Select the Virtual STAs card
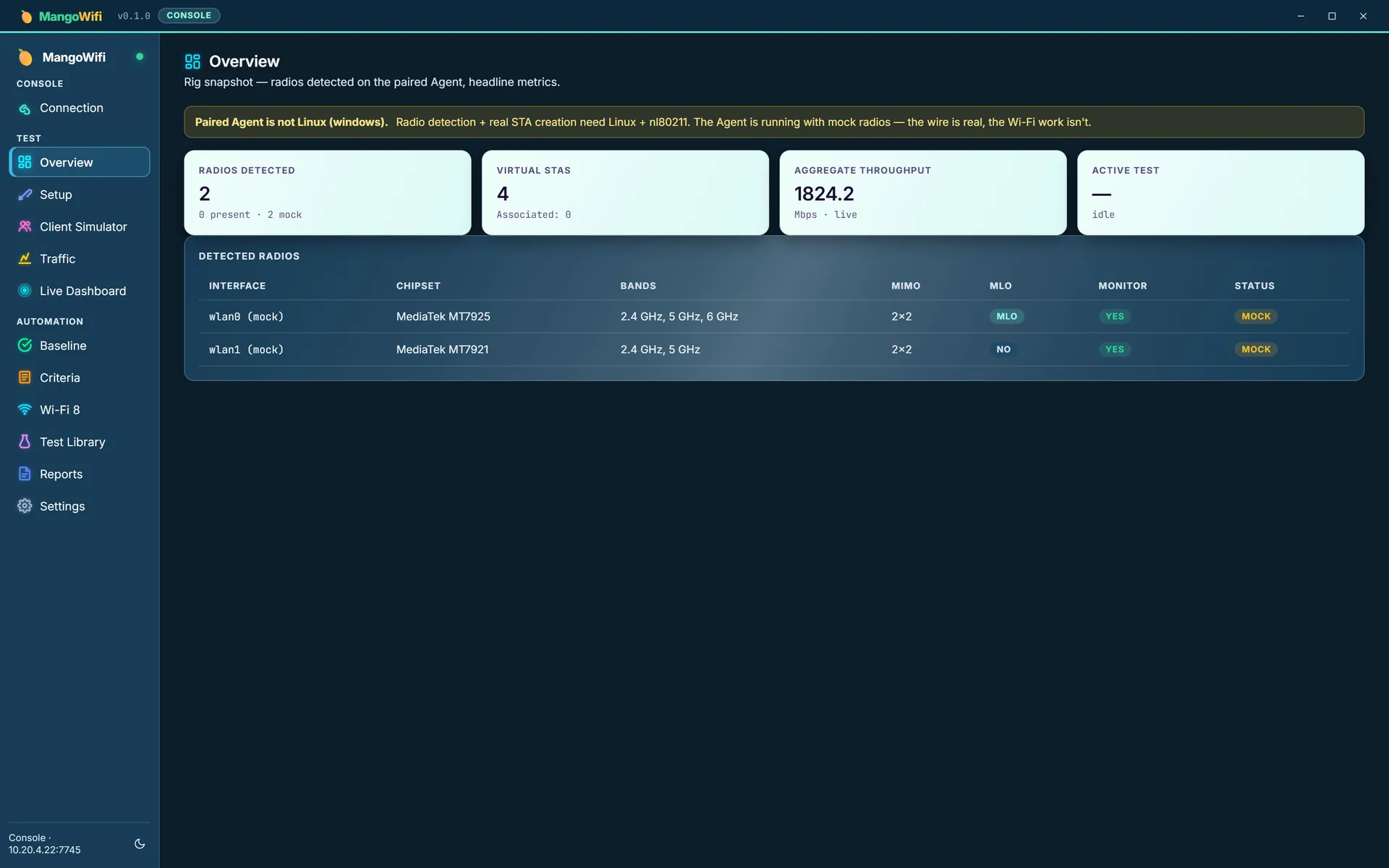 pyautogui.click(x=625, y=192)
